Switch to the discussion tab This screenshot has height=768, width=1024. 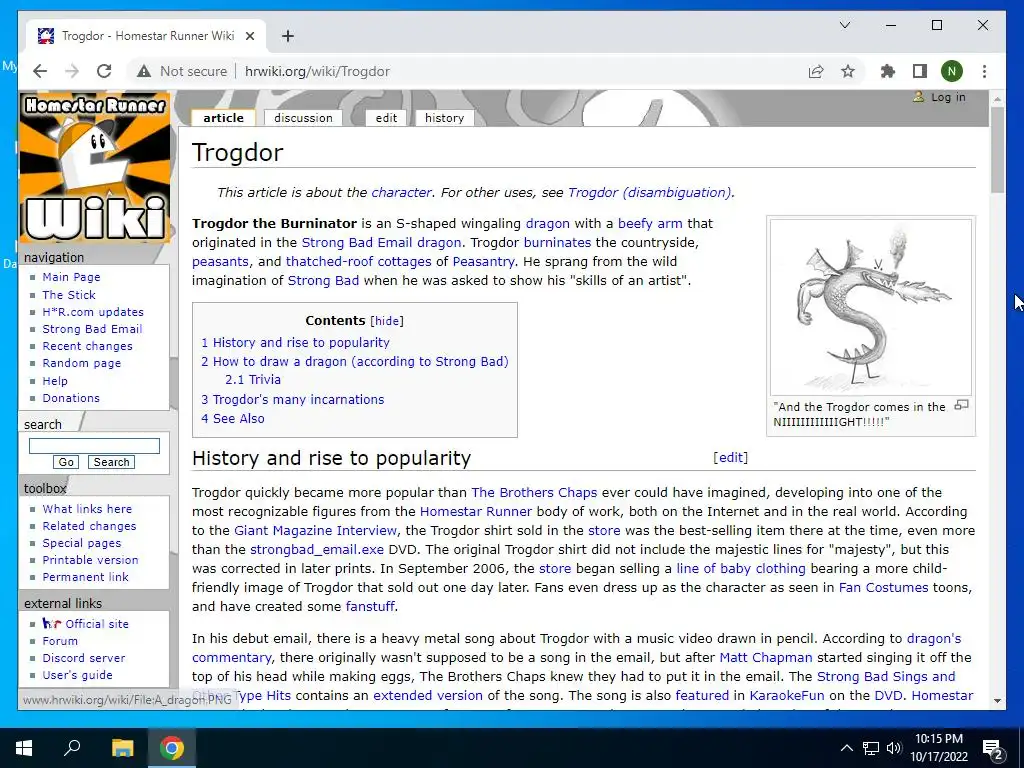pyautogui.click(x=303, y=118)
